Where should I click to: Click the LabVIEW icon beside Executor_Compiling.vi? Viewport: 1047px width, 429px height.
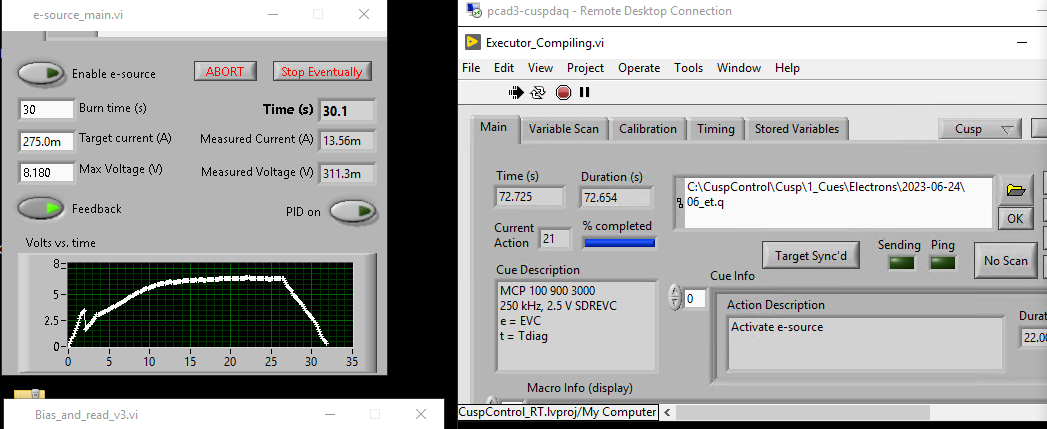point(472,43)
